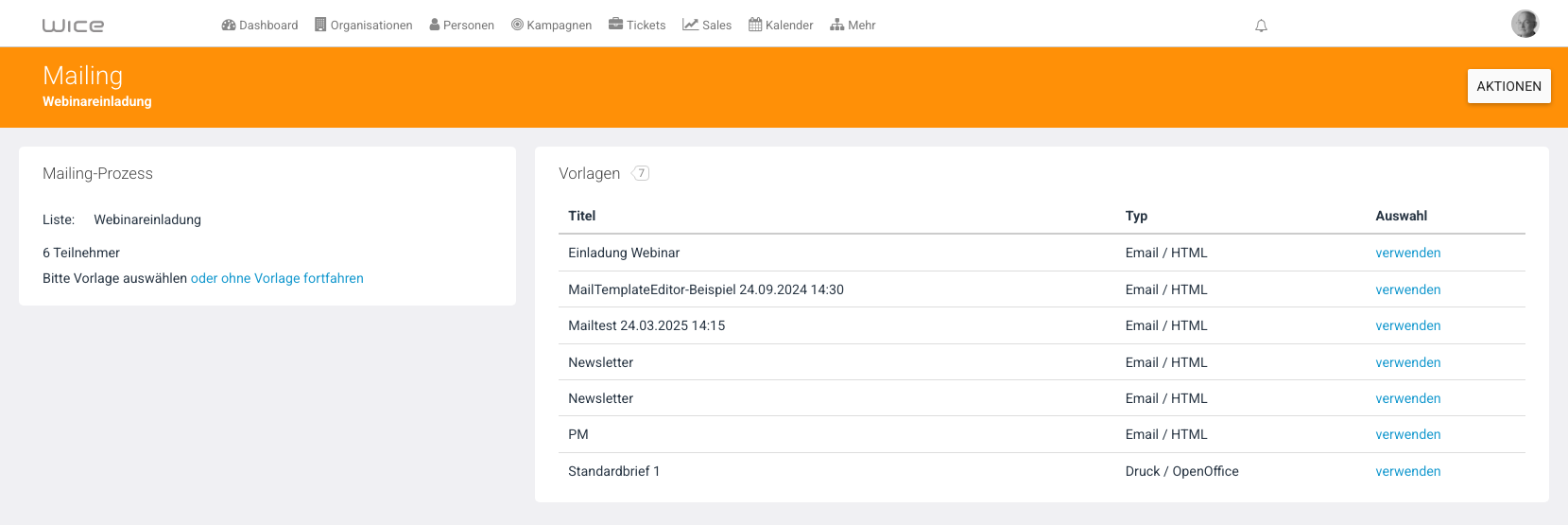Use the Standardbrief 1 template
1568x525 pixels.
1407,471
